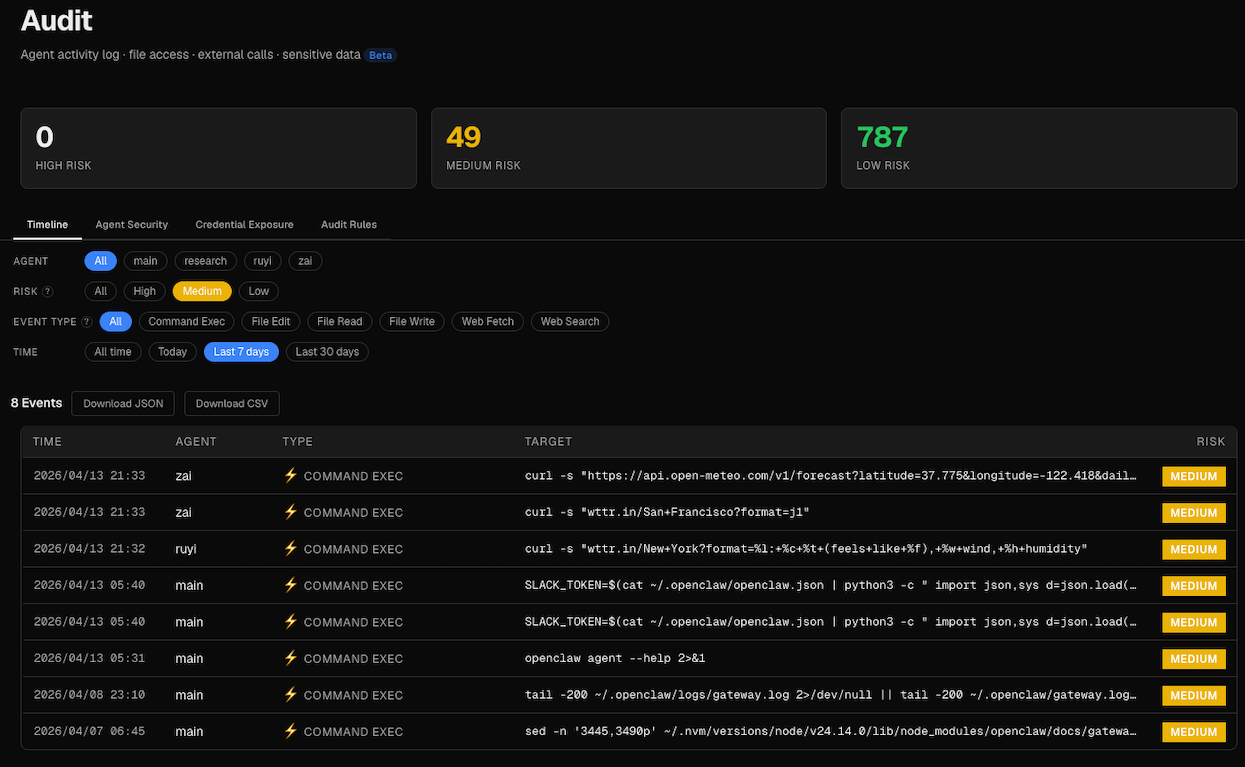
Task: Filter event type by Web Fetch
Action: [488, 322]
